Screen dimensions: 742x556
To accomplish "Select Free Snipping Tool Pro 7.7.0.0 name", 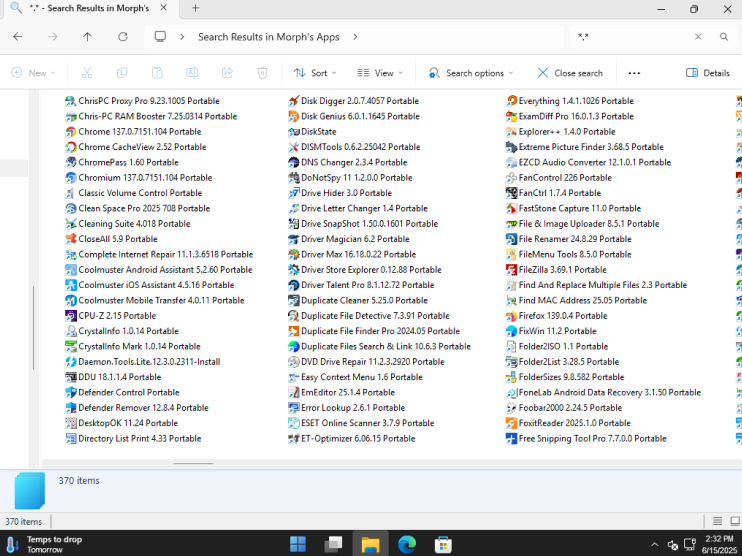I will coord(592,439).
